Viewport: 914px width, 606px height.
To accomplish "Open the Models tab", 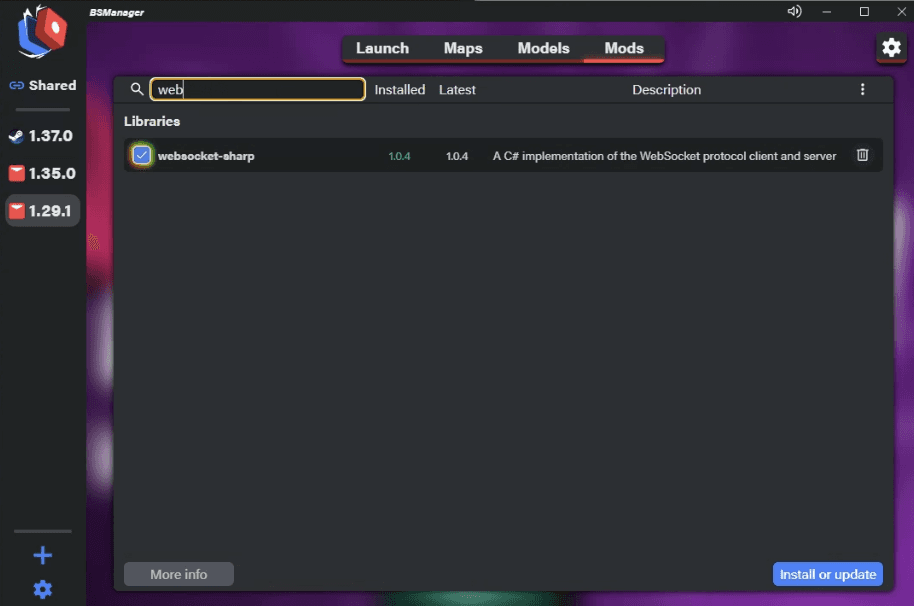I will click(543, 48).
